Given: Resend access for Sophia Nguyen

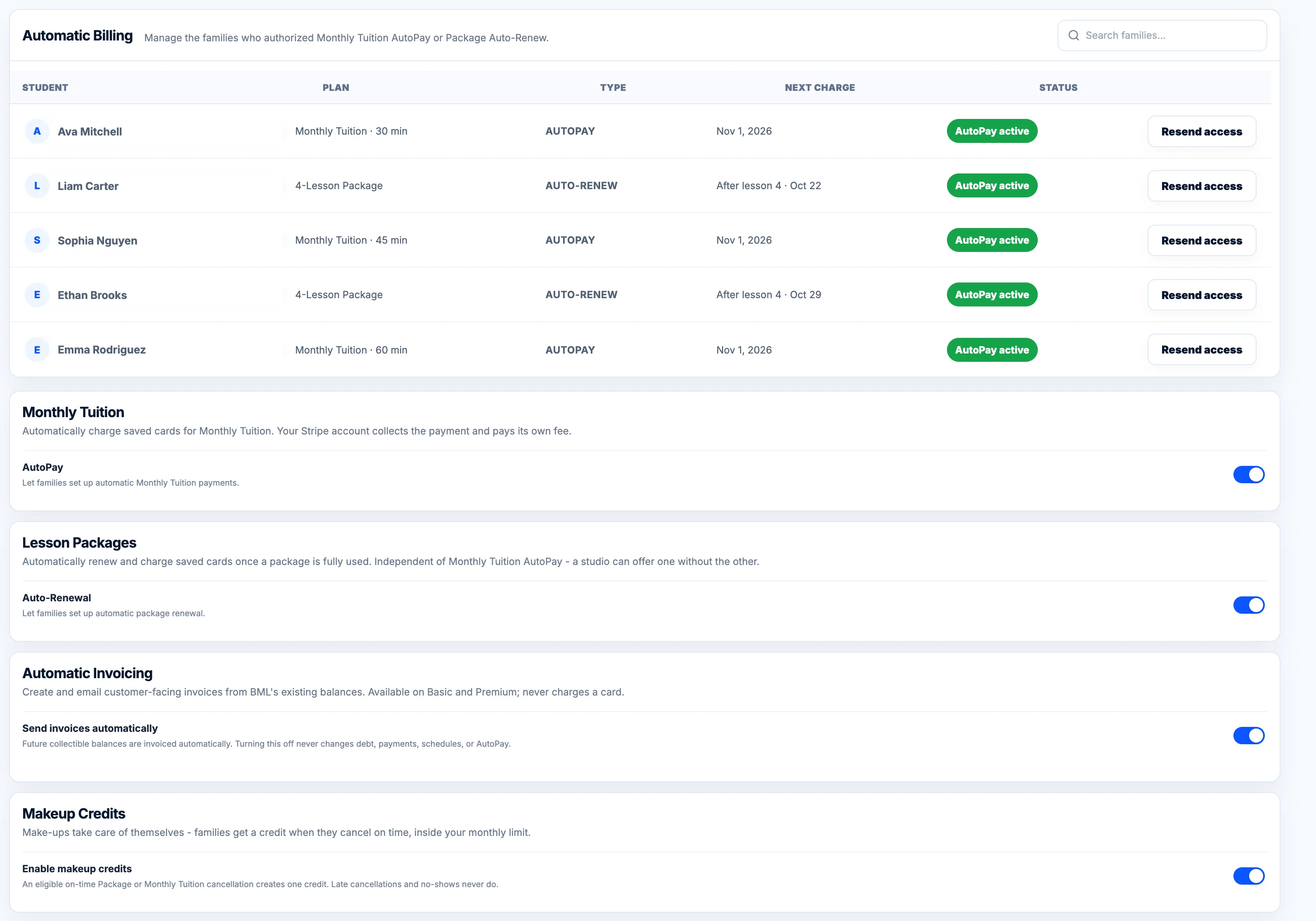Looking at the screenshot, I should tap(1201, 240).
